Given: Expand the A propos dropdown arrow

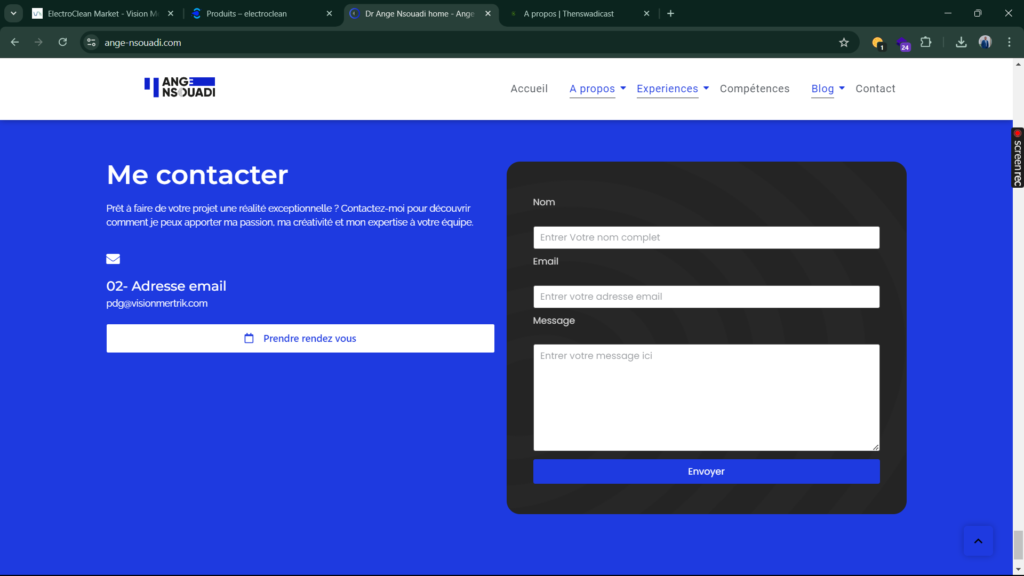Looking at the screenshot, I should [623, 88].
